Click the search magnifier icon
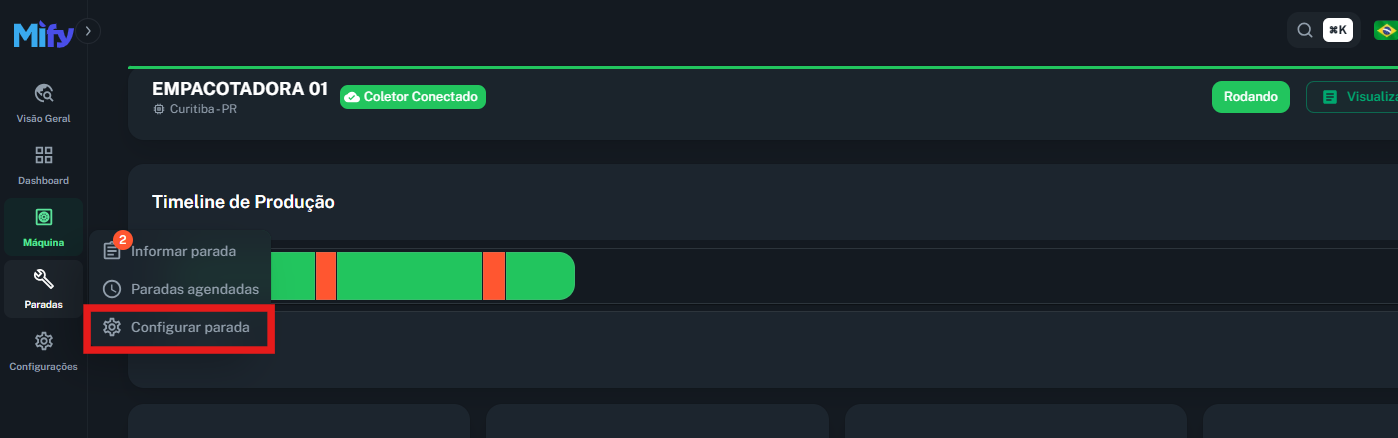1398x438 pixels. [1304, 30]
